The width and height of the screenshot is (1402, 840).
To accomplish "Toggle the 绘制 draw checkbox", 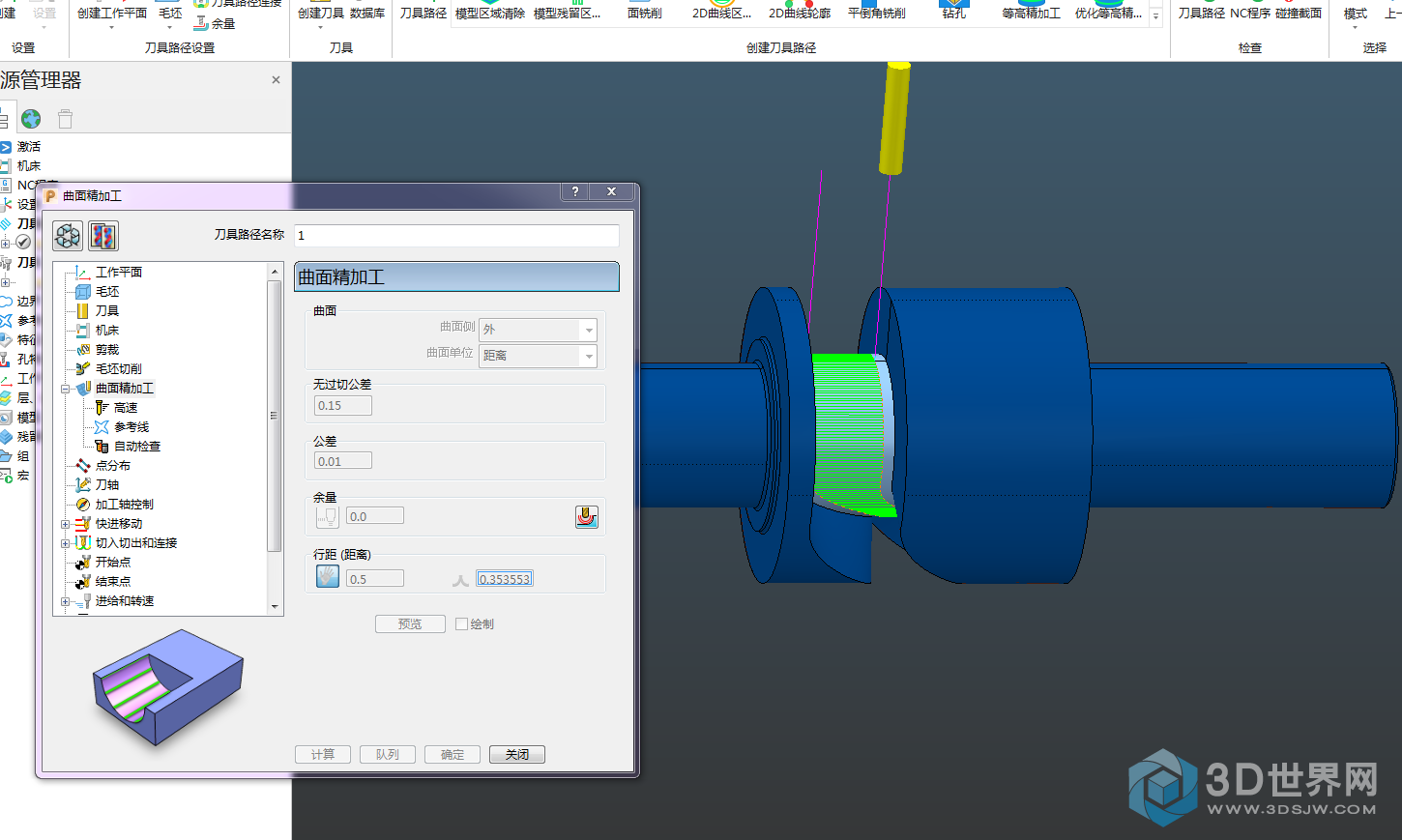I will click(462, 624).
